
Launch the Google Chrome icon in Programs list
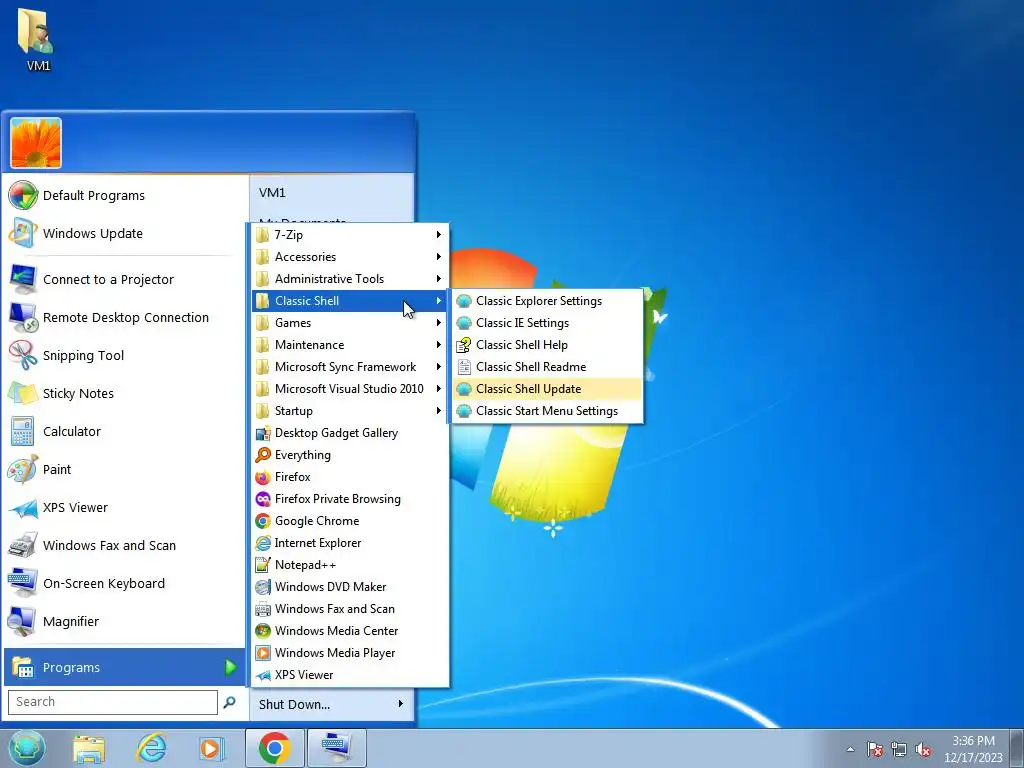click(263, 521)
